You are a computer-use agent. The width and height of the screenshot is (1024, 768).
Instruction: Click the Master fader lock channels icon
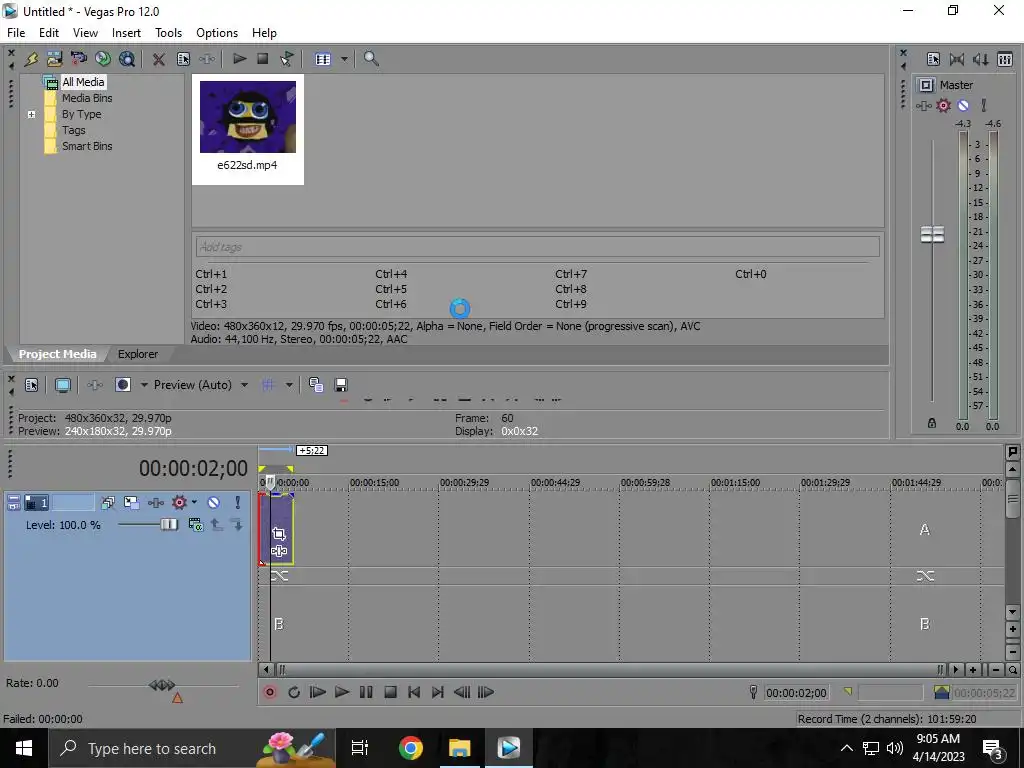point(932,423)
